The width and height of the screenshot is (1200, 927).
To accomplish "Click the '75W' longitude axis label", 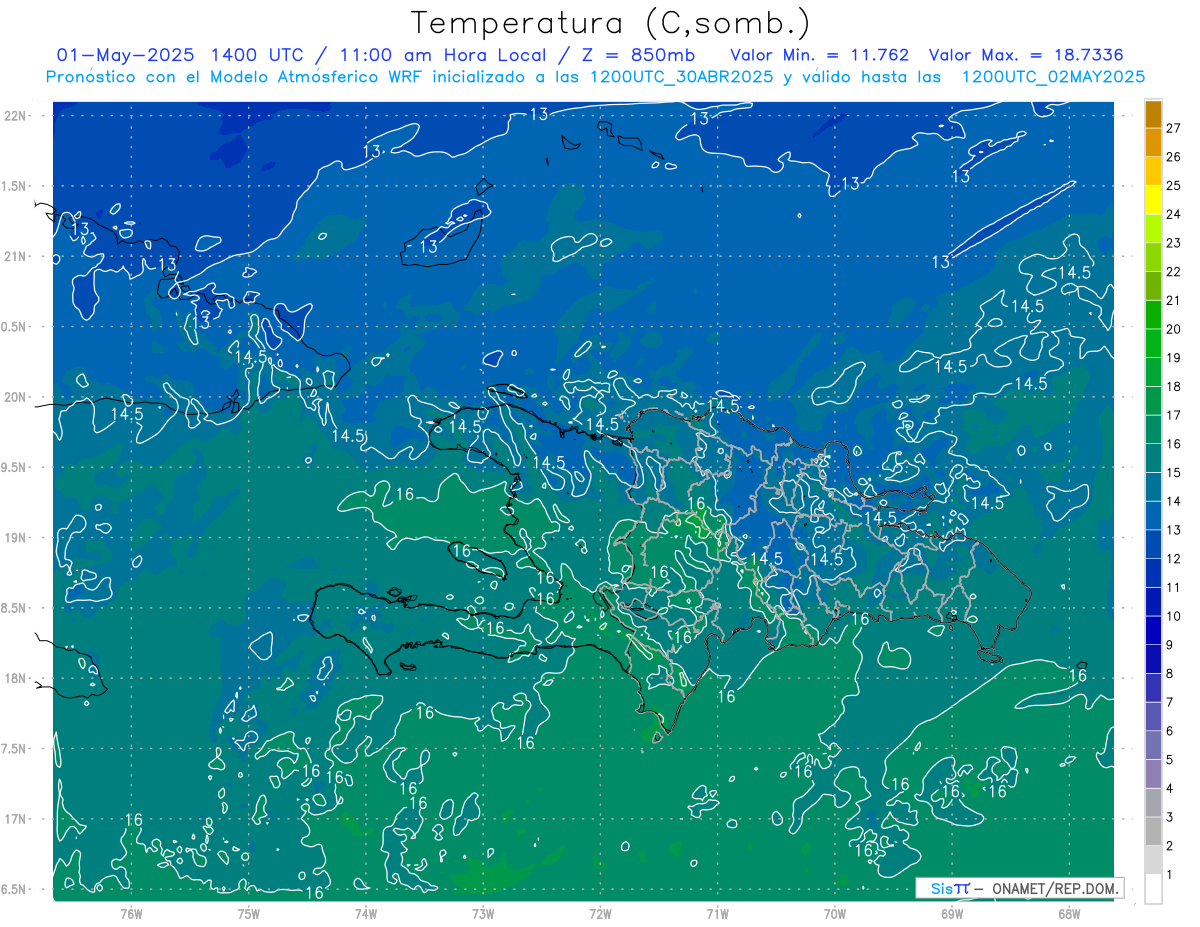I will point(249,914).
